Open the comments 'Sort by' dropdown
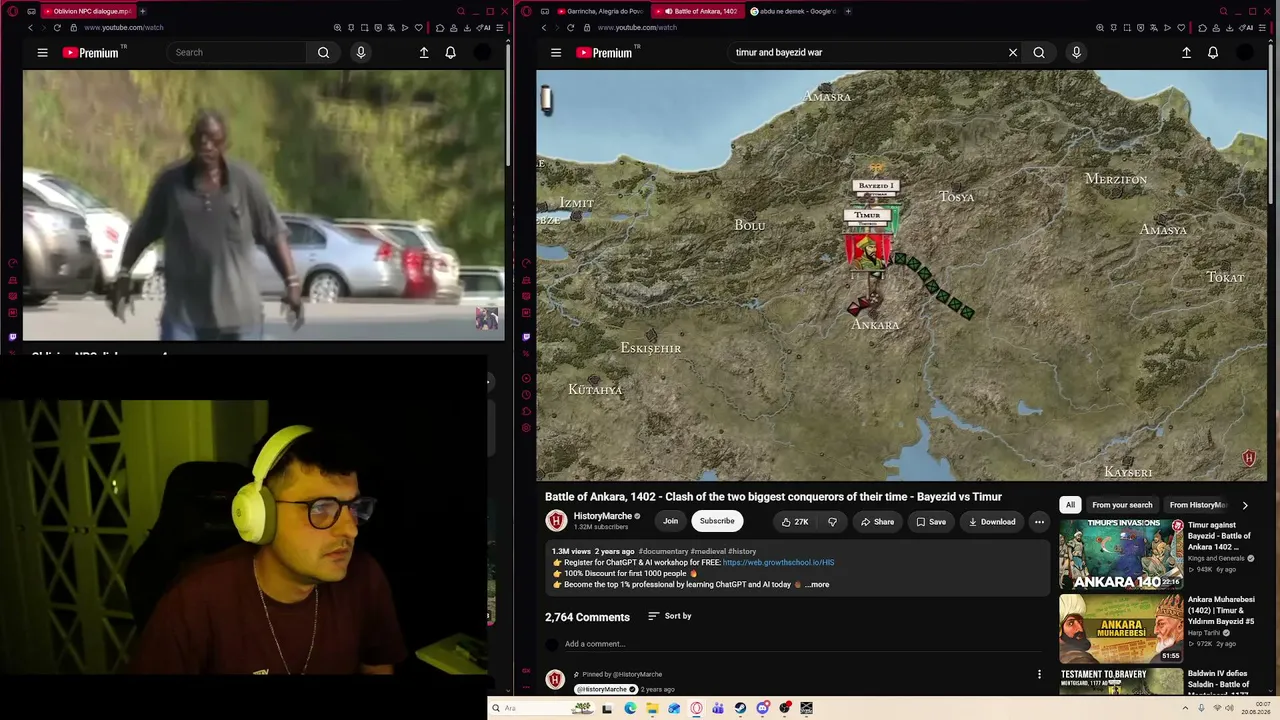 pos(670,616)
